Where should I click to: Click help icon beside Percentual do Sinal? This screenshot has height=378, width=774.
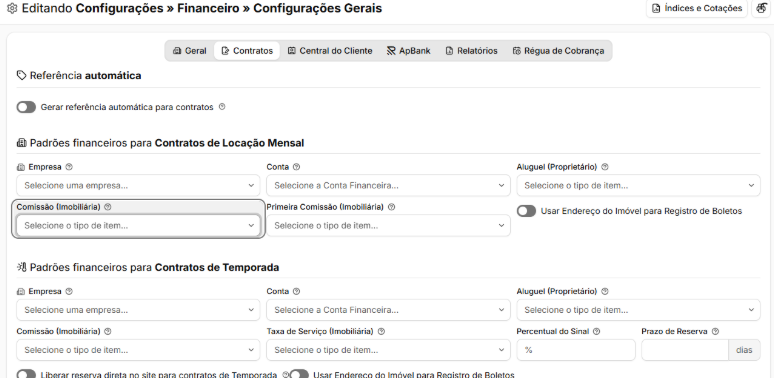(596, 331)
